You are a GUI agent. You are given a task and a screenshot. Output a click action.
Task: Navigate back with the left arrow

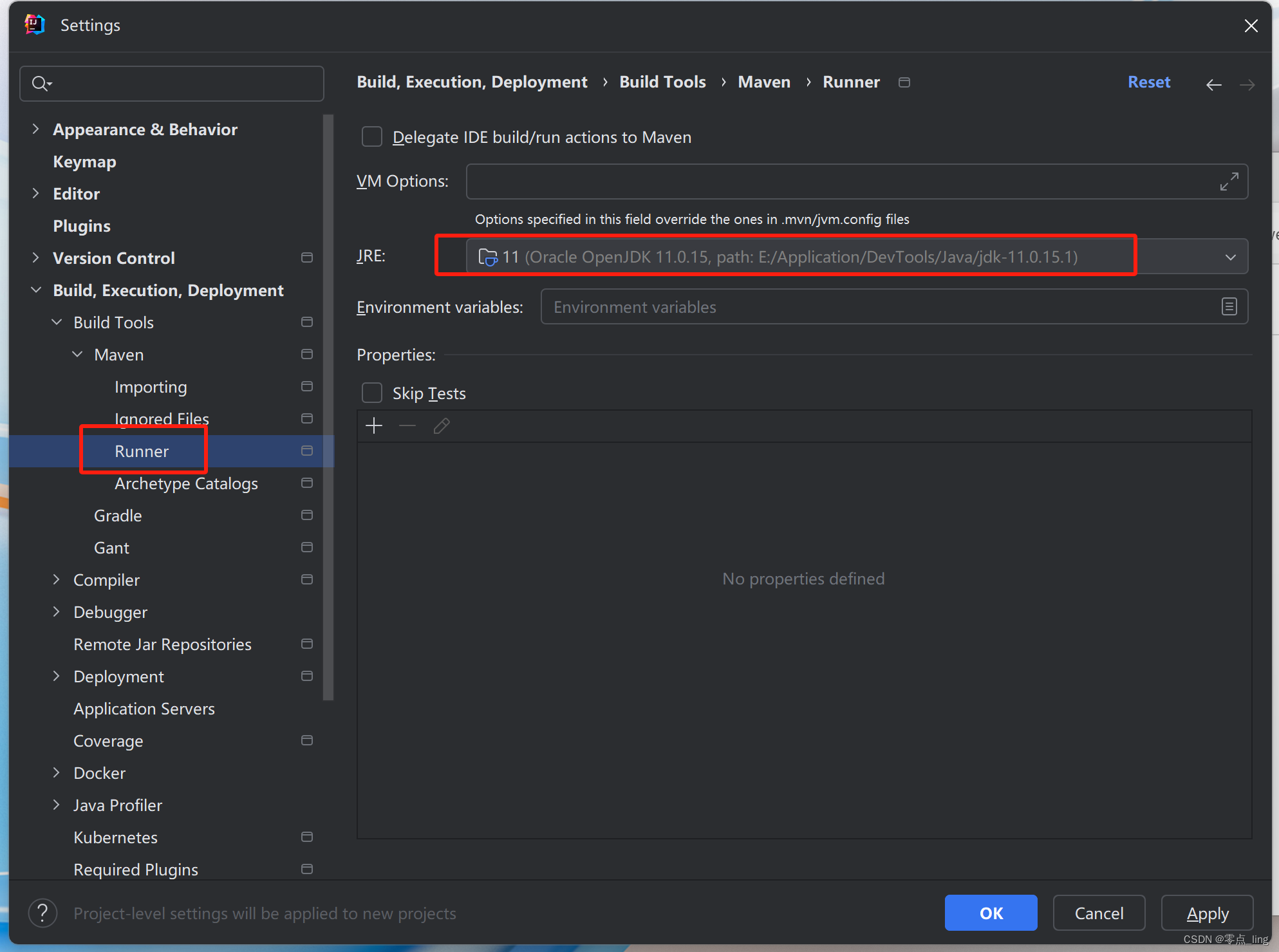pos(1213,84)
